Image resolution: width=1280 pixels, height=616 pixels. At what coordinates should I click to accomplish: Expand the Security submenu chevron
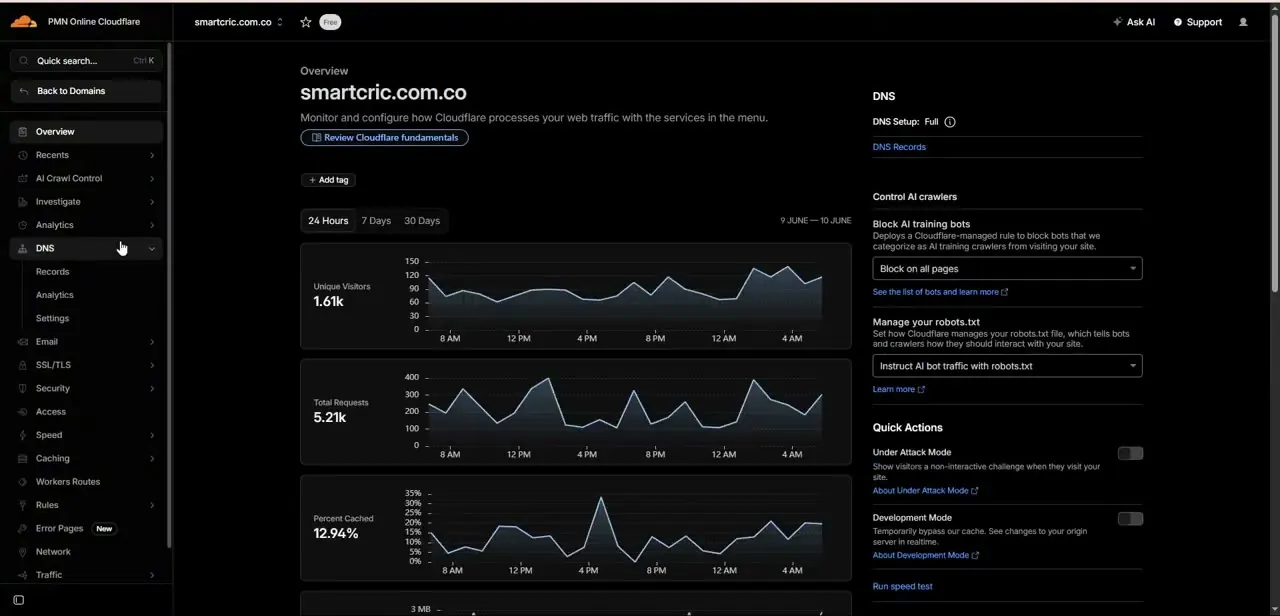(x=152, y=388)
